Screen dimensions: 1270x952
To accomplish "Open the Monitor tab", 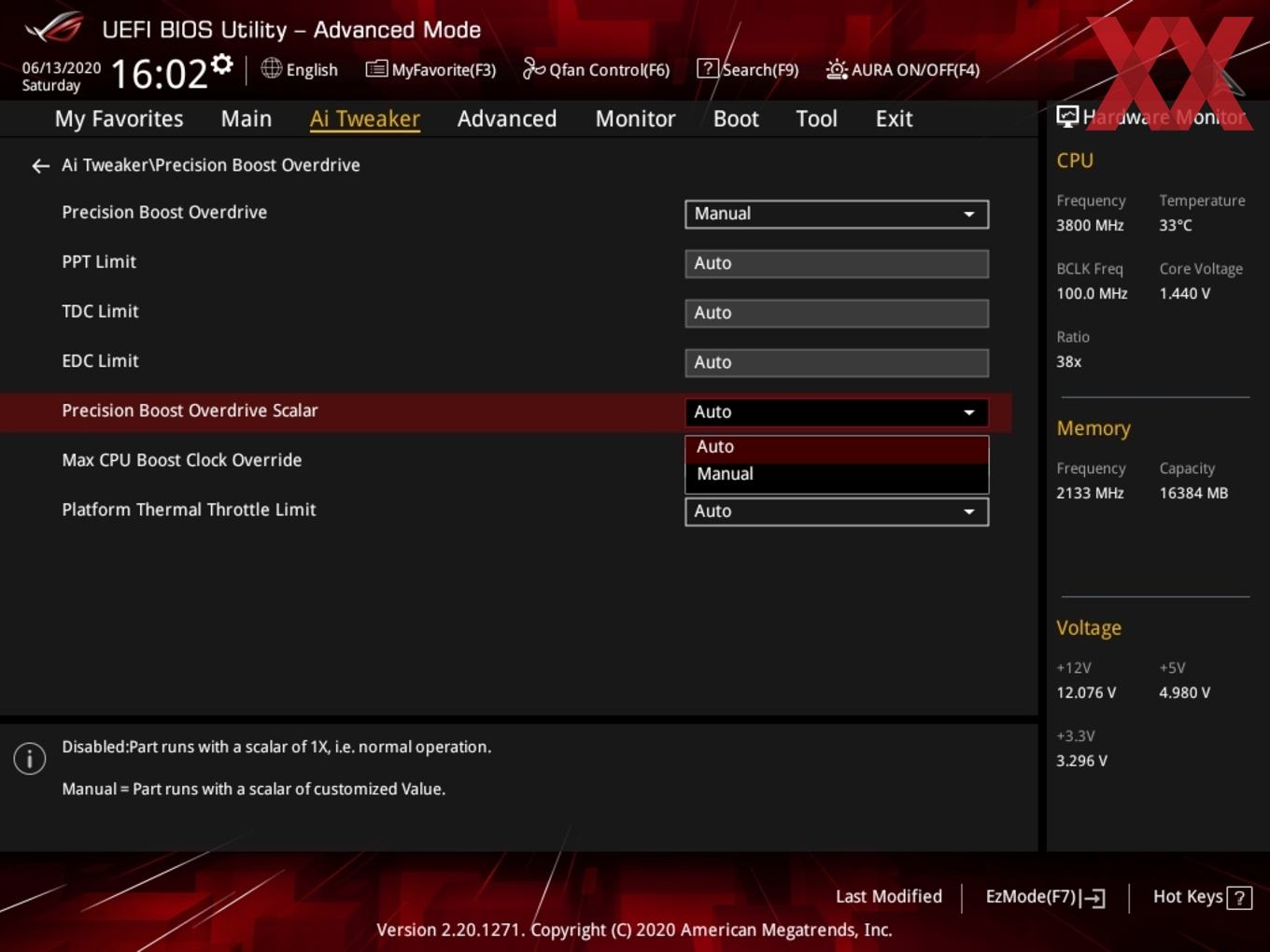I will (x=635, y=119).
